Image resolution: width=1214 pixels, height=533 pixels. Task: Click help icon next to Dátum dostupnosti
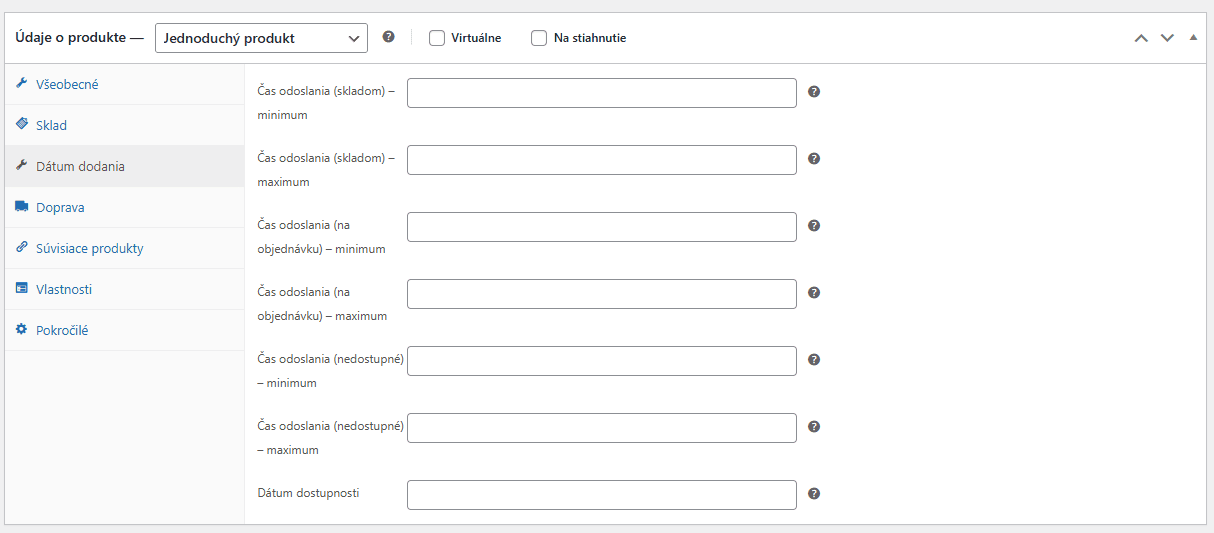click(814, 494)
